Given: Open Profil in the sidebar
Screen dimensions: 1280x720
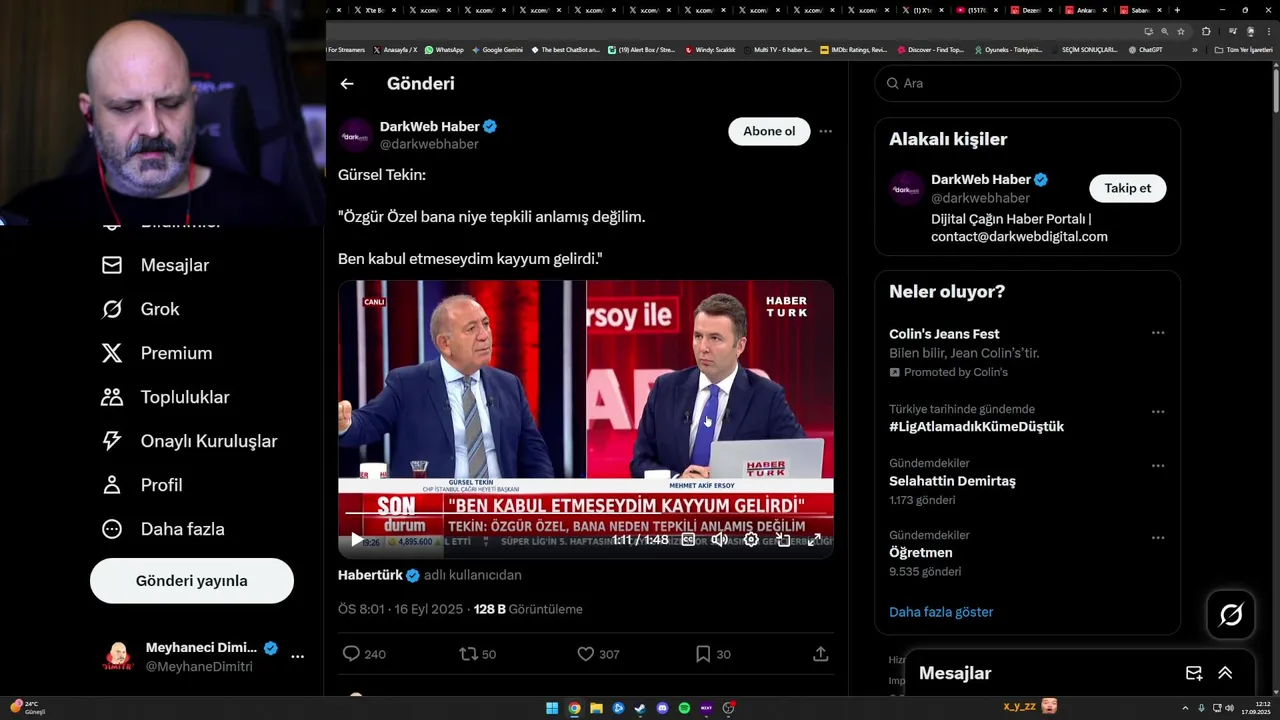Looking at the screenshot, I should coord(141,485).
